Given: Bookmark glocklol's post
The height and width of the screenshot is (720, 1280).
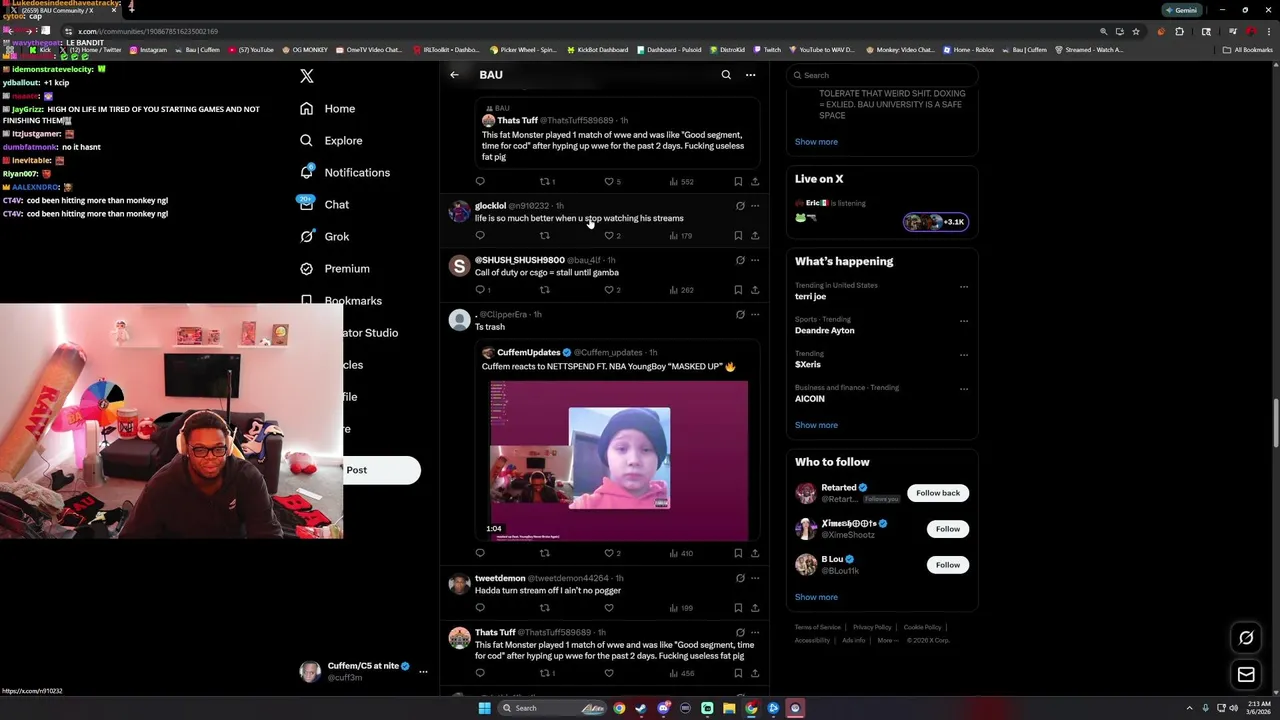Looking at the screenshot, I should coord(738,236).
